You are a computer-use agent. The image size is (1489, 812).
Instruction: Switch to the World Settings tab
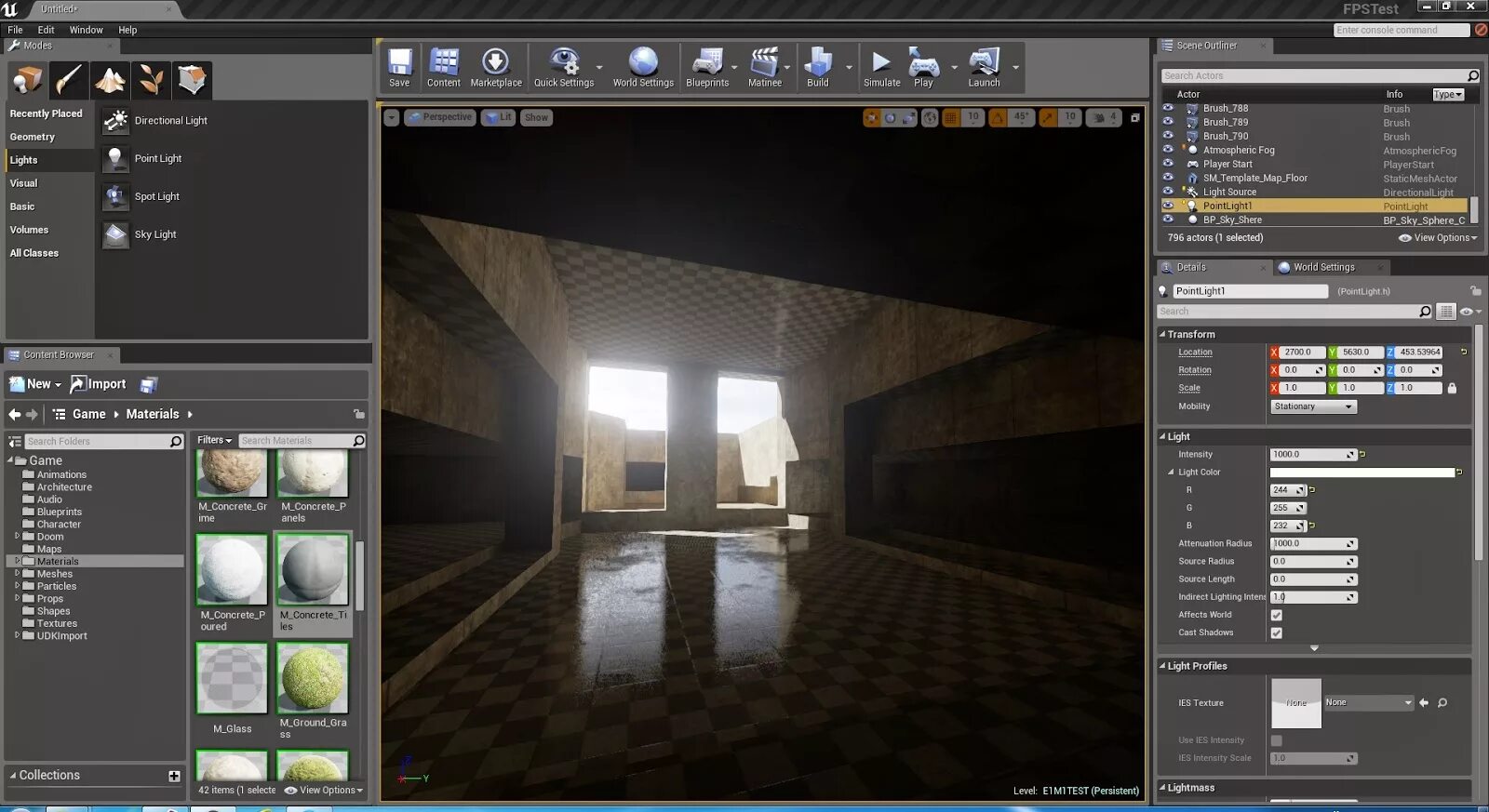pos(1323,267)
